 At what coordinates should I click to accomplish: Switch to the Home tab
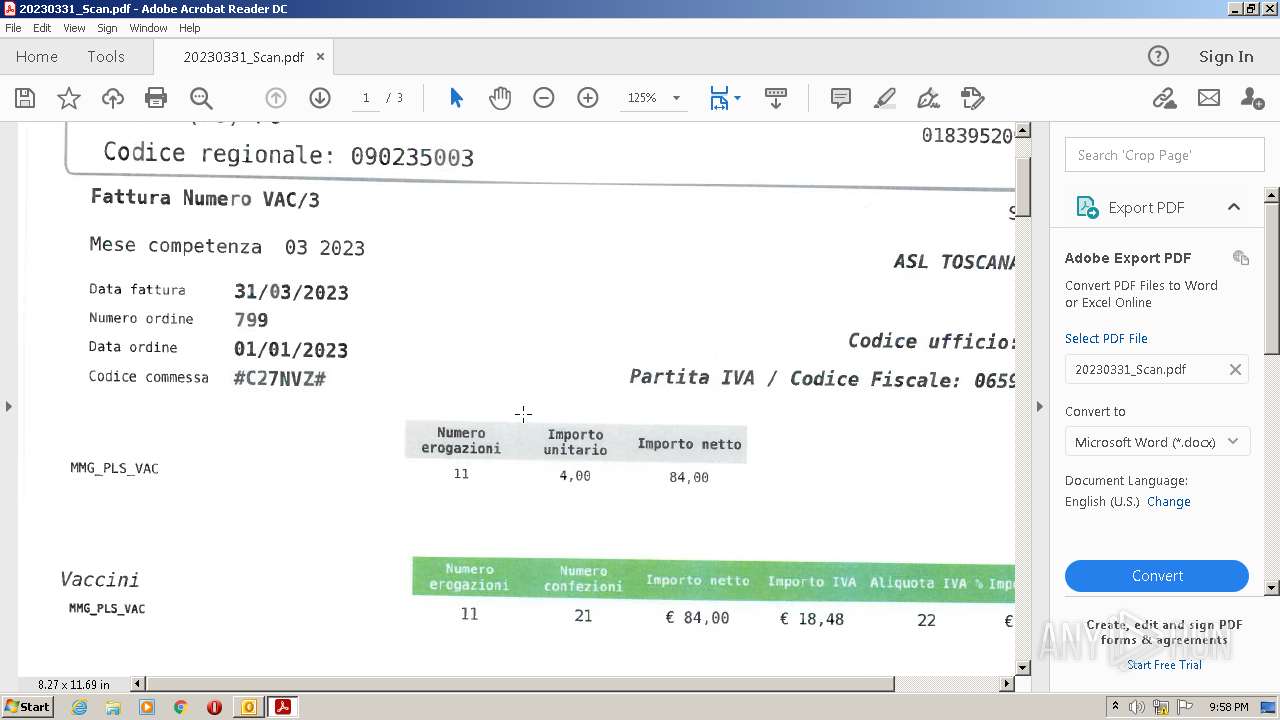[37, 56]
